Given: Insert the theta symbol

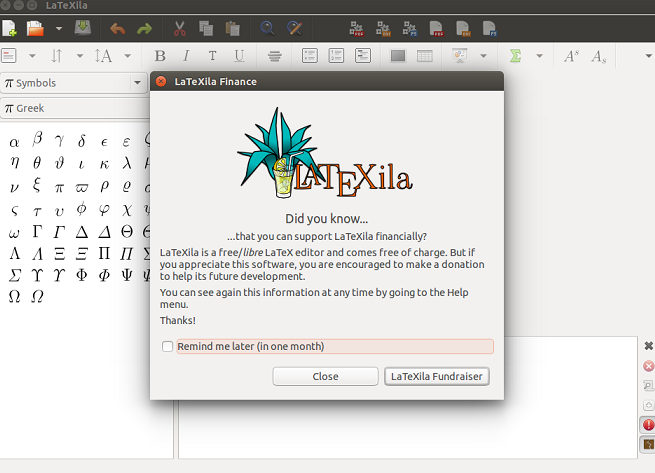Looking at the screenshot, I should coord(37,162).
